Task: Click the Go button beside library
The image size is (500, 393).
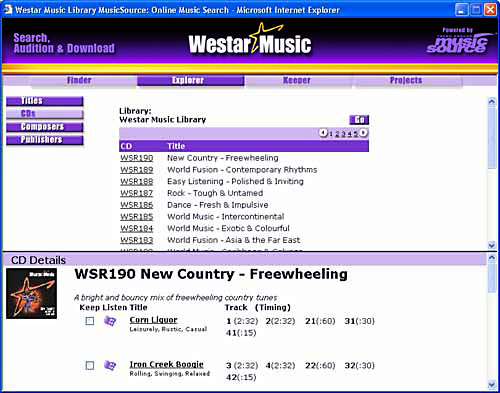Action: point(359,120)
